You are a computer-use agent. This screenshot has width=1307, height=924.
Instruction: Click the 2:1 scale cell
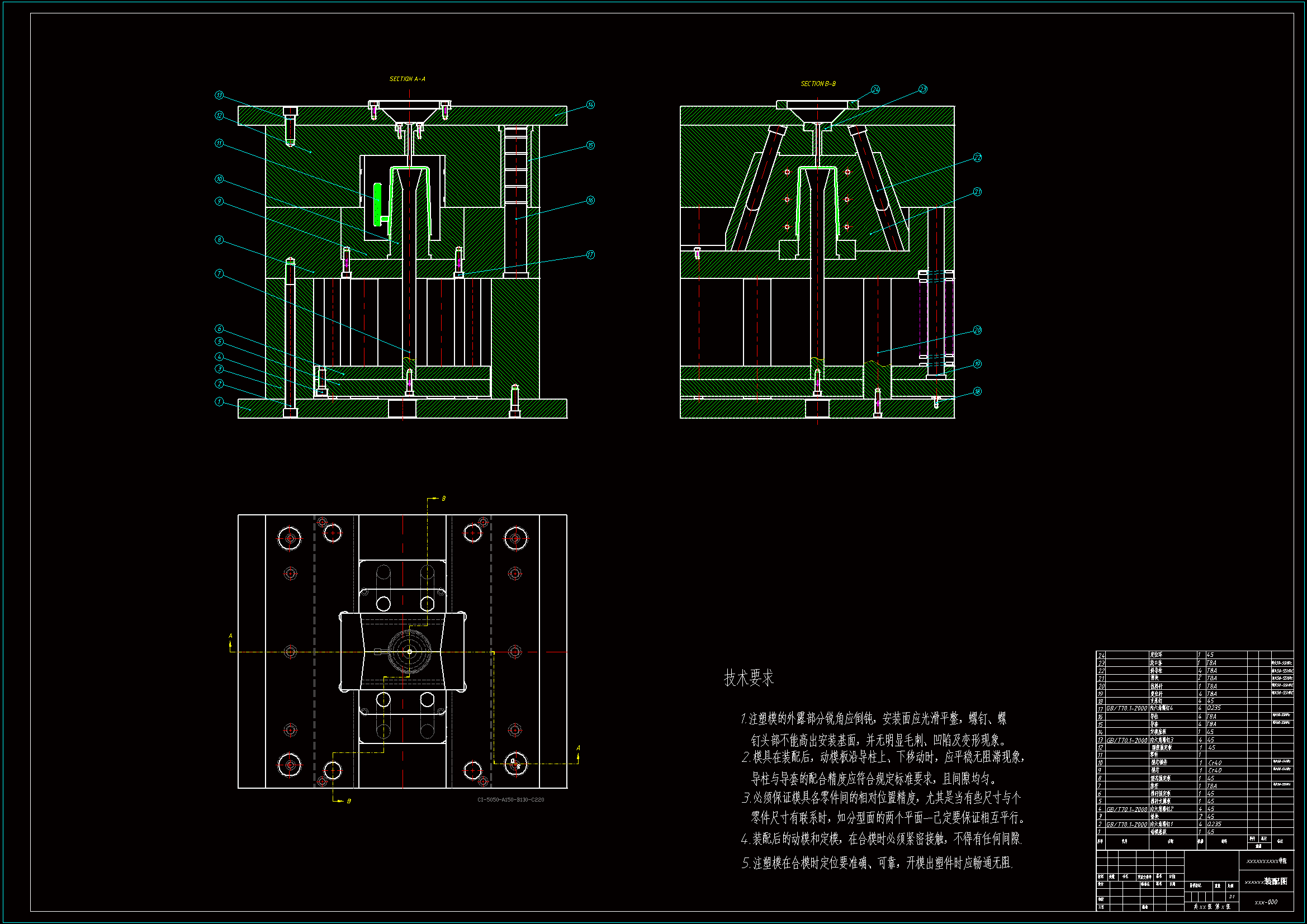point(1232,897)
